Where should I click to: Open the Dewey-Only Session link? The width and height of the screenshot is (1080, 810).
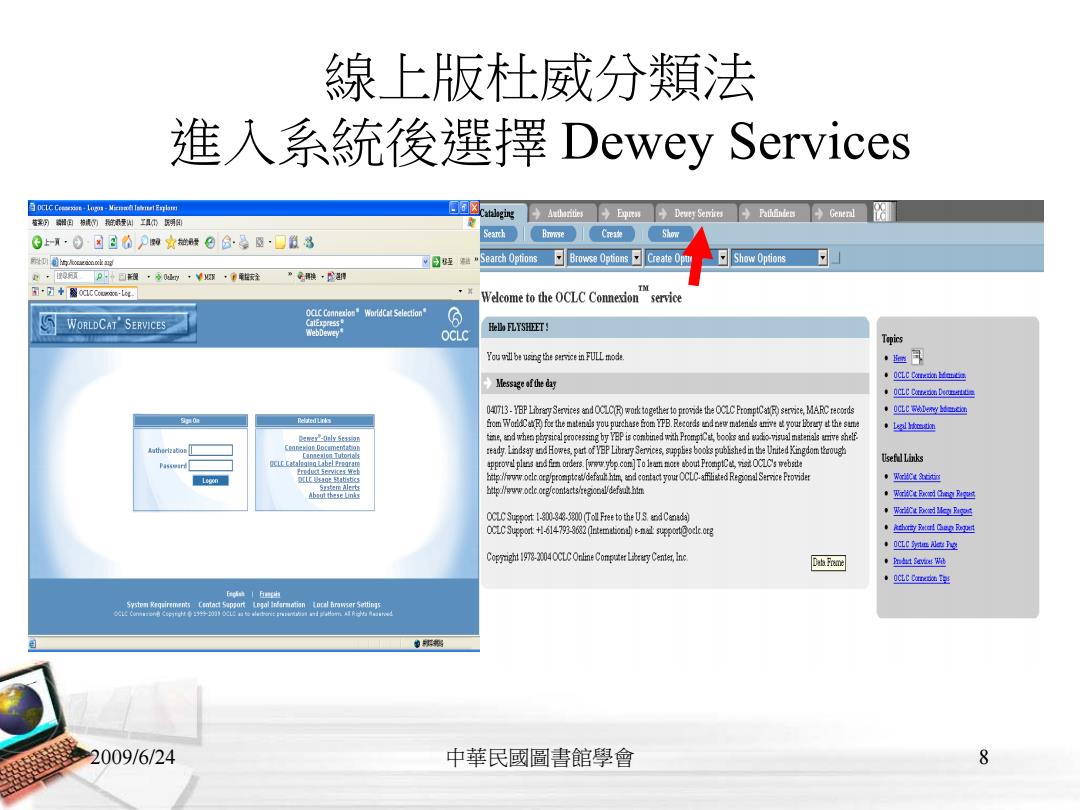(329, 438)
